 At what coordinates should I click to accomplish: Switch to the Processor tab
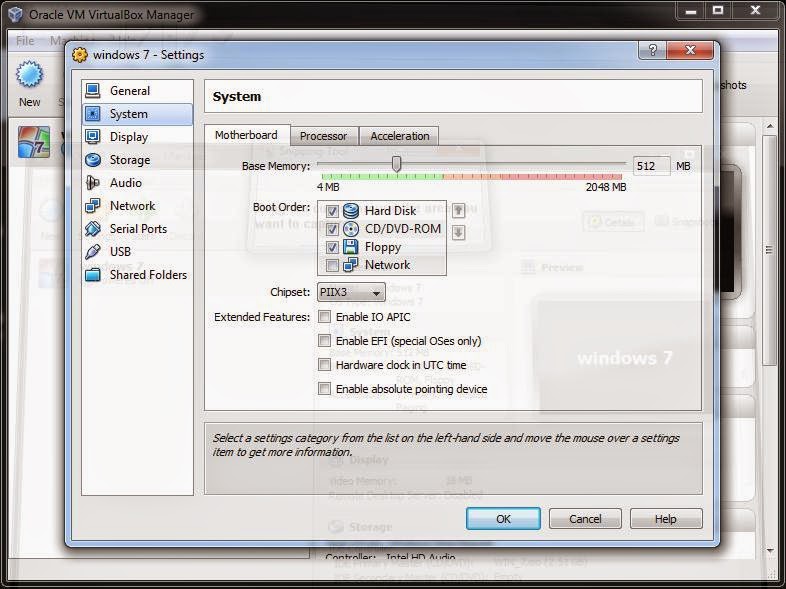[323, 136]
